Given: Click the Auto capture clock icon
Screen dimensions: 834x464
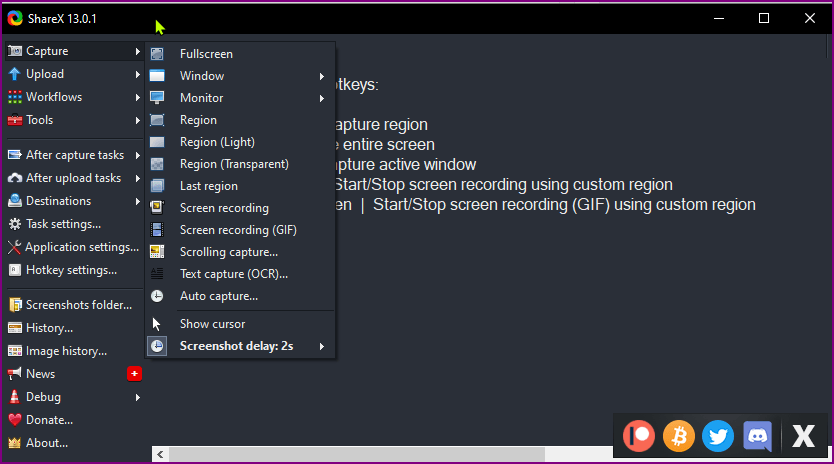Looking at the screenshot, I should [x=157, y=296].
